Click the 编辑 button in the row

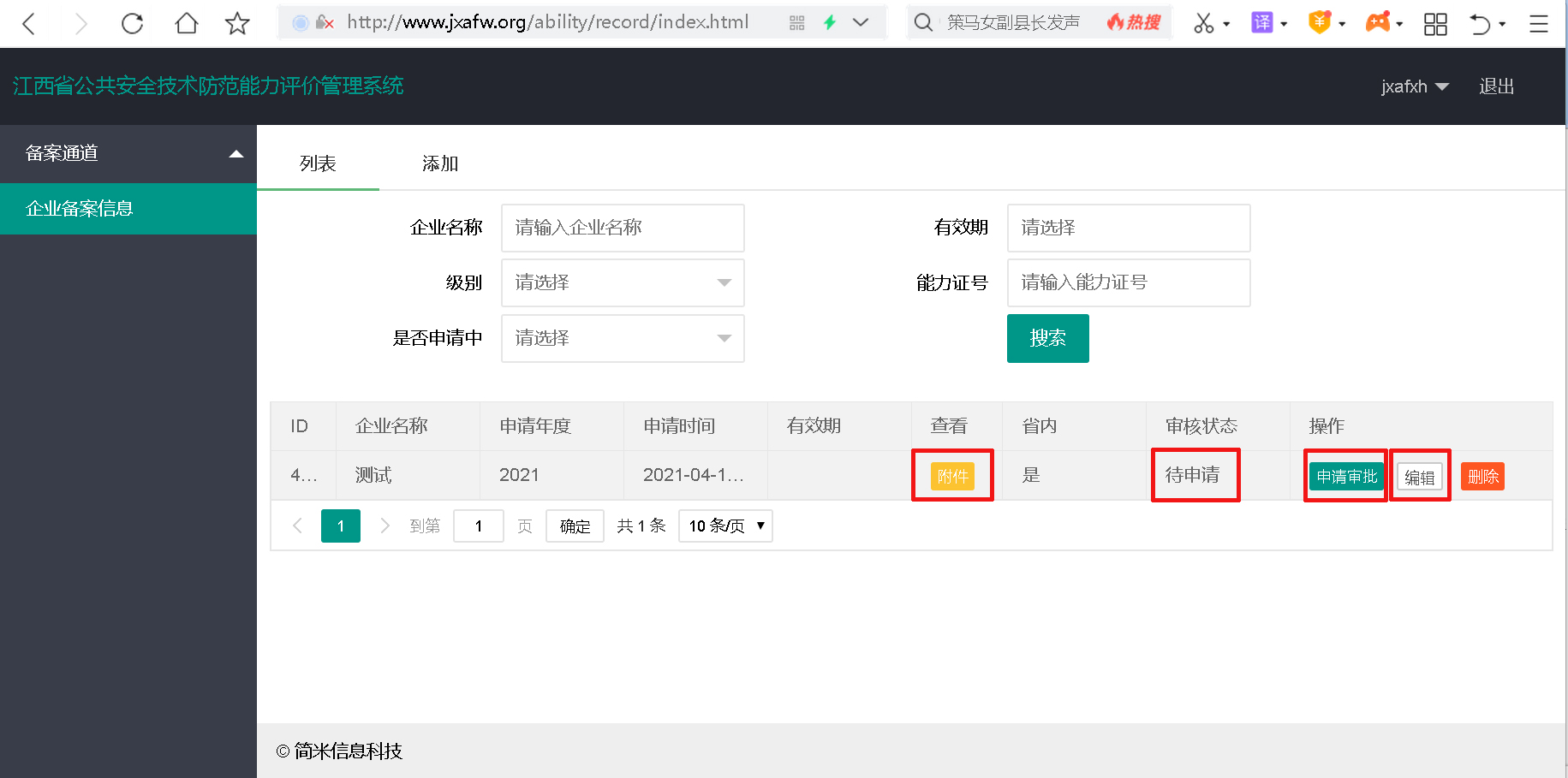[1419, 477]
